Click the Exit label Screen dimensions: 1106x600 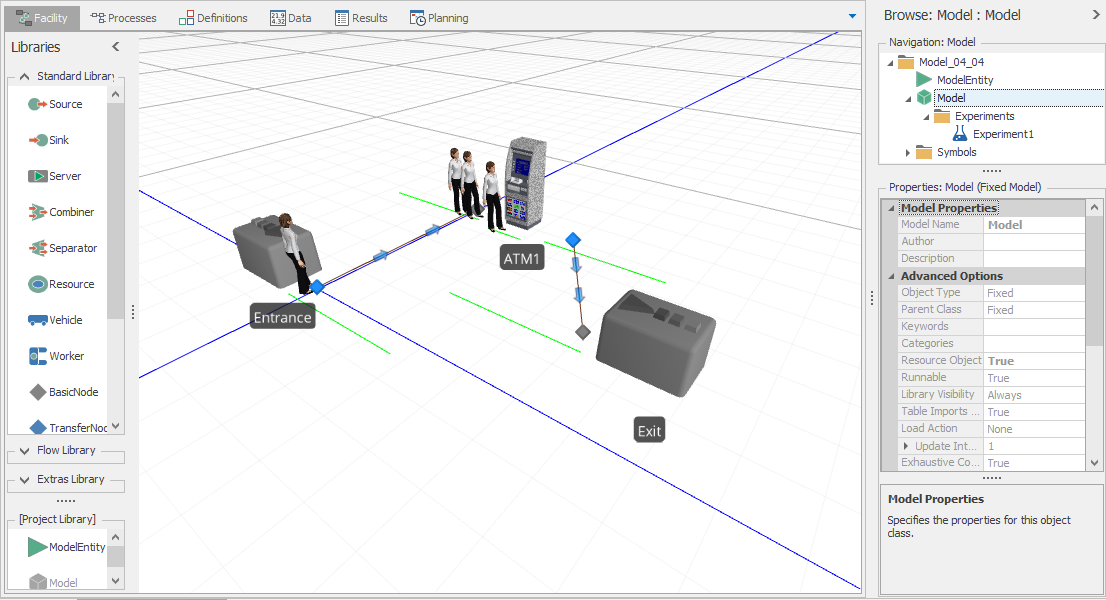click(x=650, y=431)
